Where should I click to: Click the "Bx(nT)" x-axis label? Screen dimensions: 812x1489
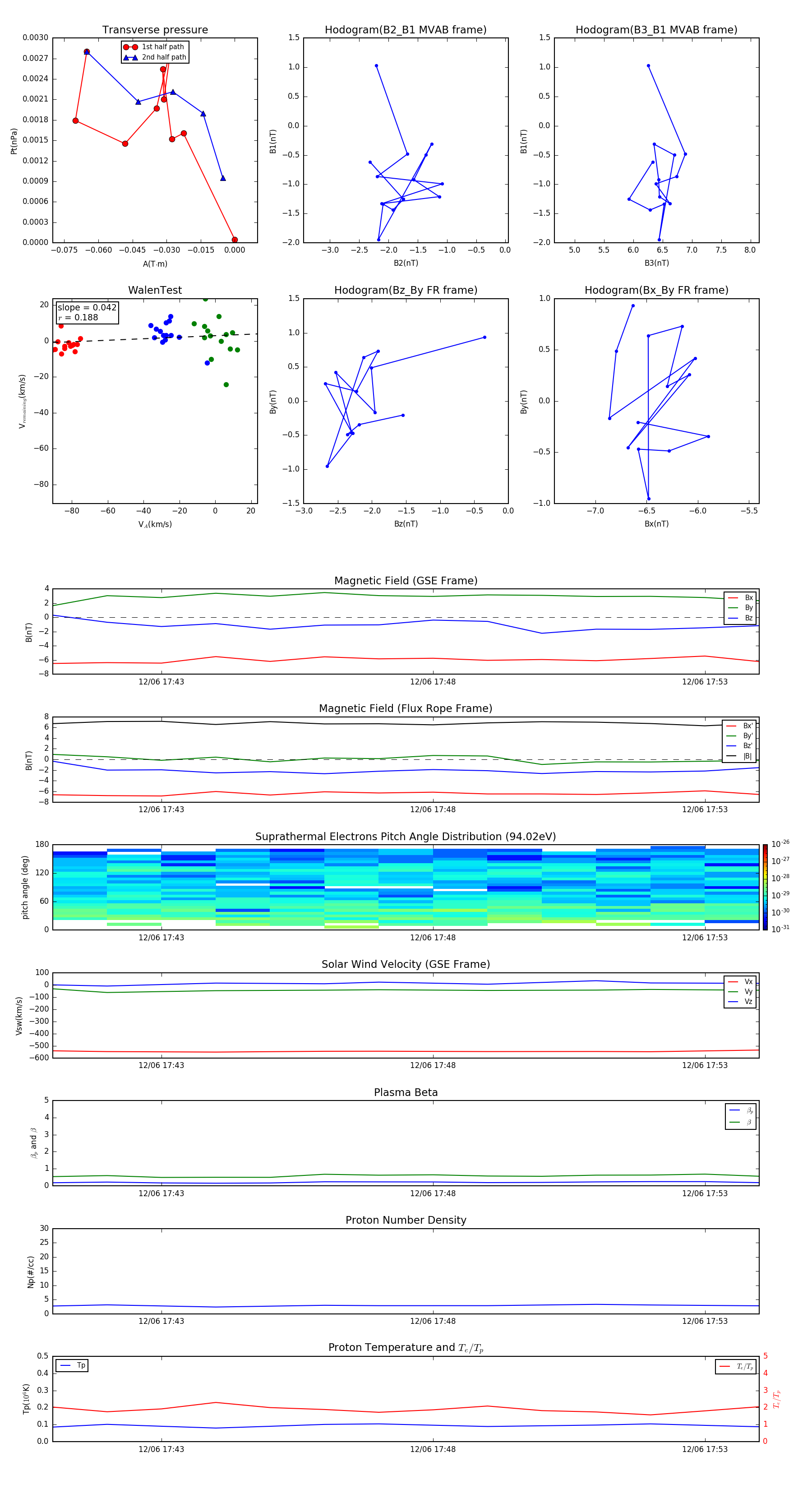click(x=656, y=524)
